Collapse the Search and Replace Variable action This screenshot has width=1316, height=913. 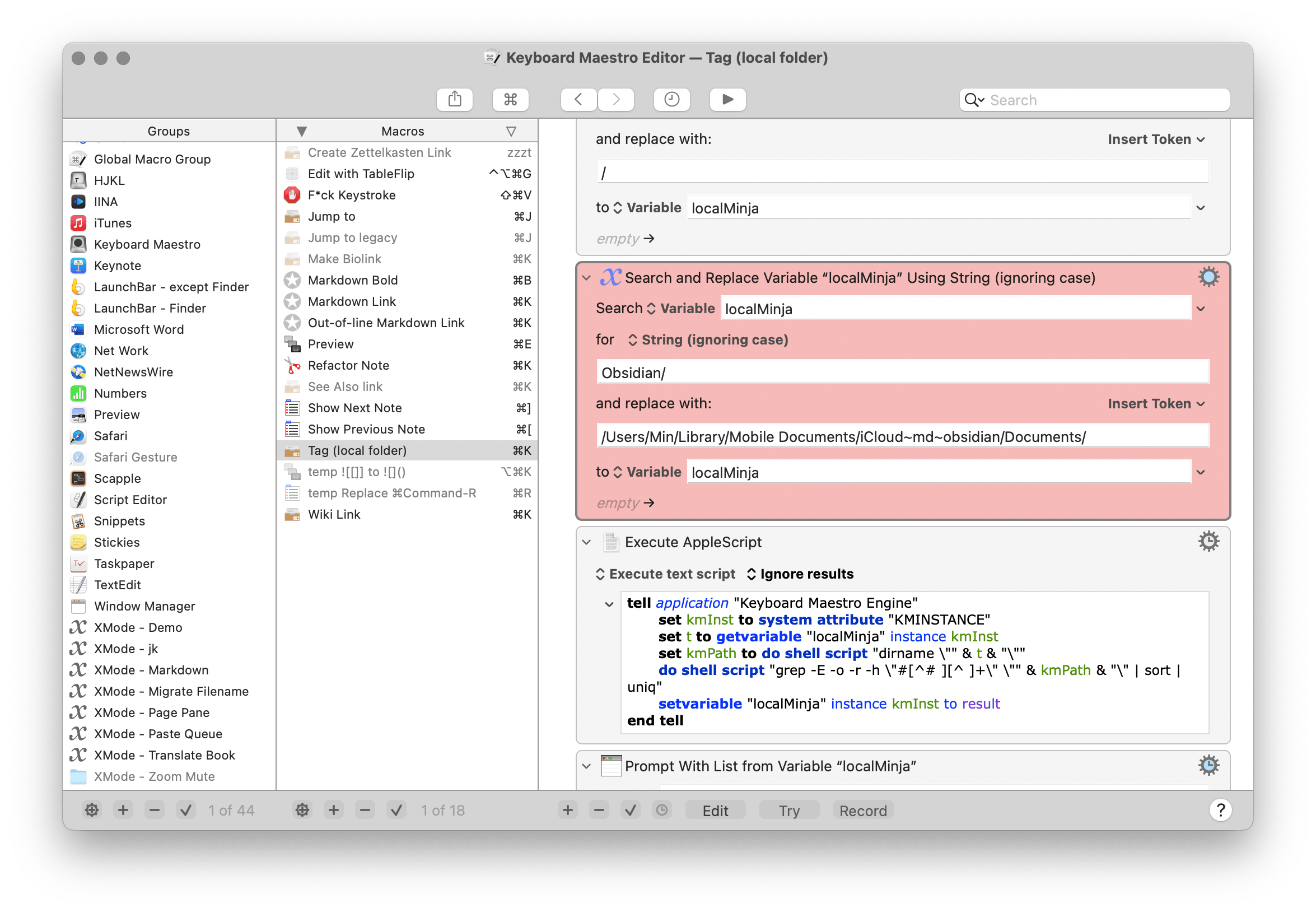point(586,278)
